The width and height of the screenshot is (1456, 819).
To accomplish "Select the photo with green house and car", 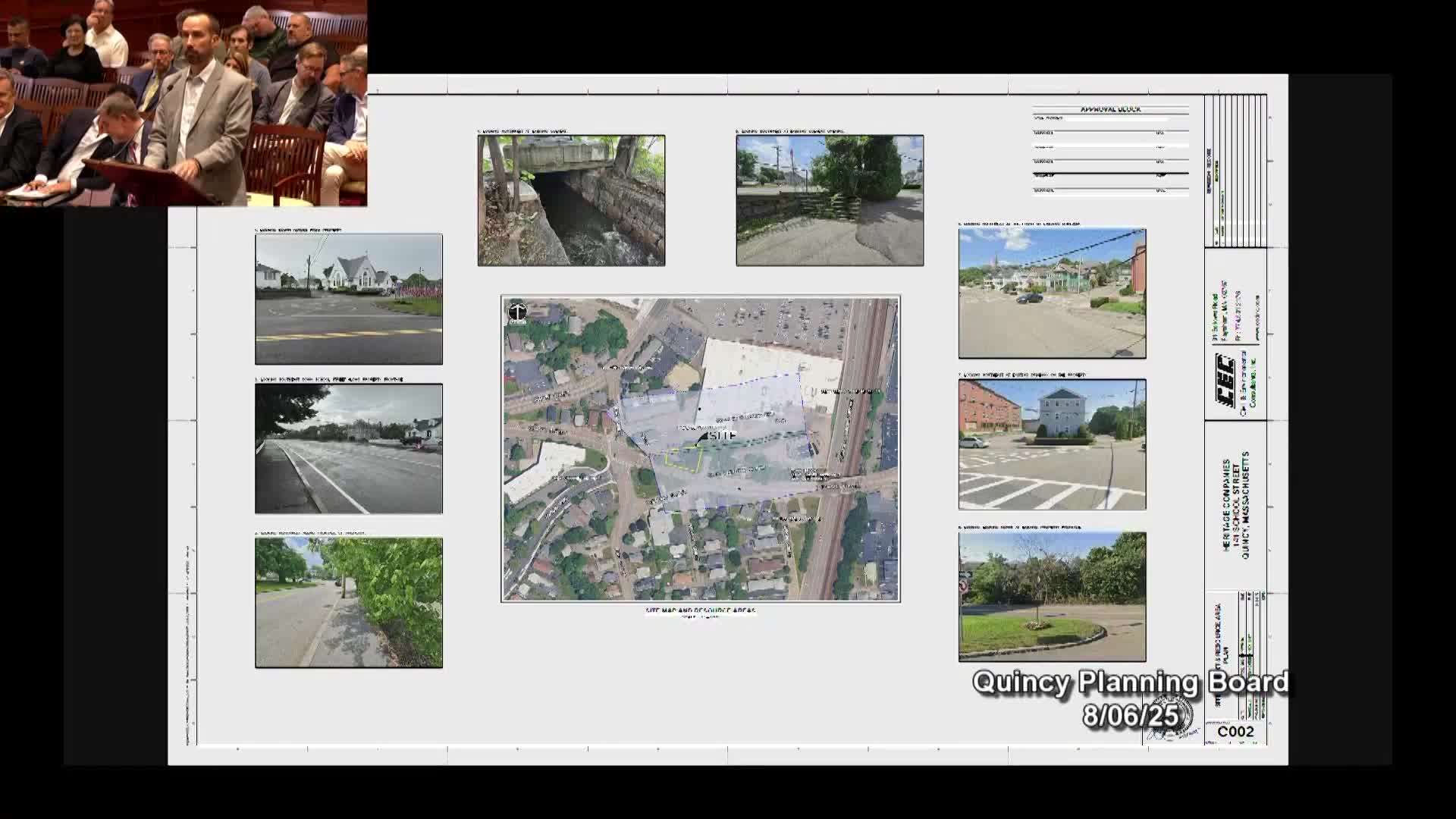I will [1052, 293].
